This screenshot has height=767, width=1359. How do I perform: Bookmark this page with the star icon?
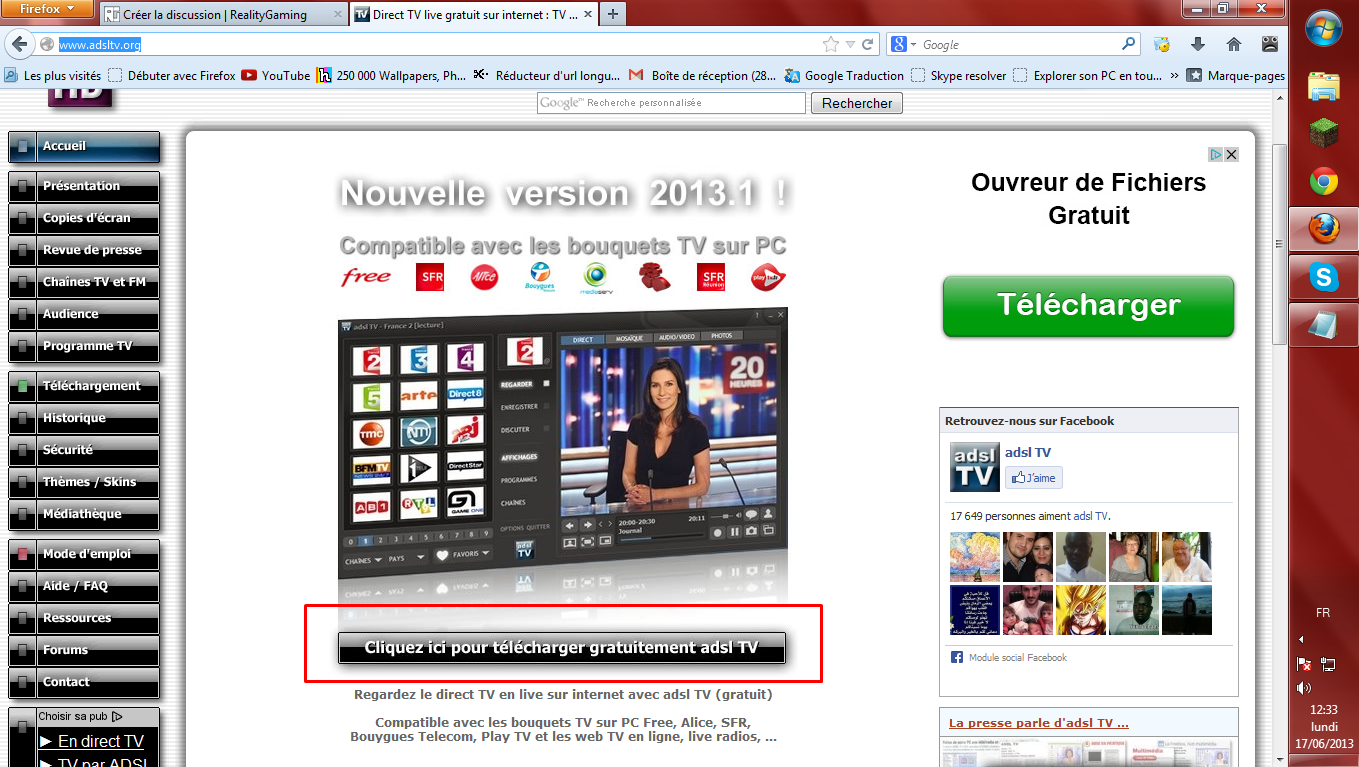coord(831,45)
